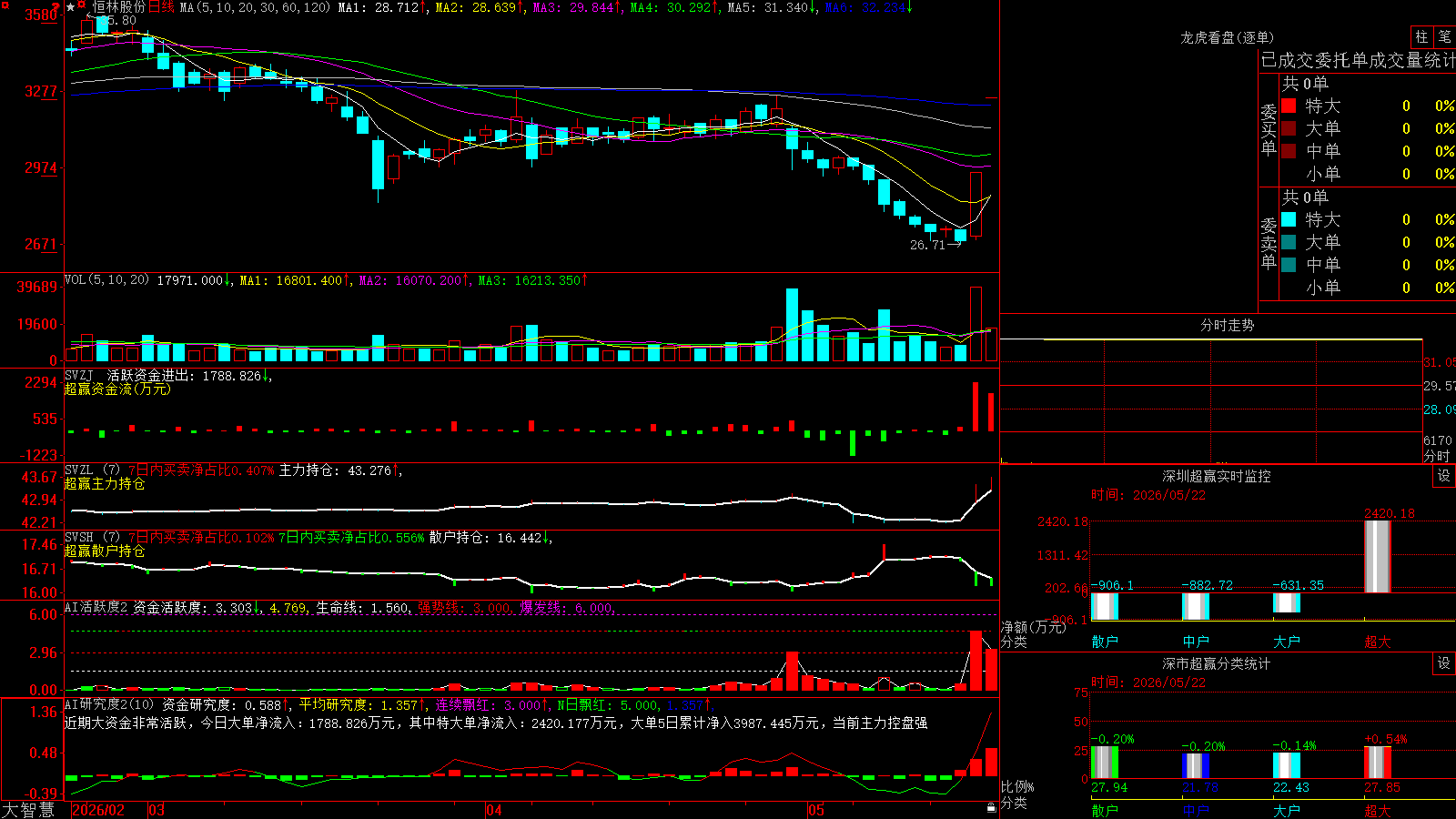Viewport: 1456px width, 819px height.
Task: Click the tall 超大 bar showing 2420.18
Action: pyautogui.click(x=1378, y=556)
